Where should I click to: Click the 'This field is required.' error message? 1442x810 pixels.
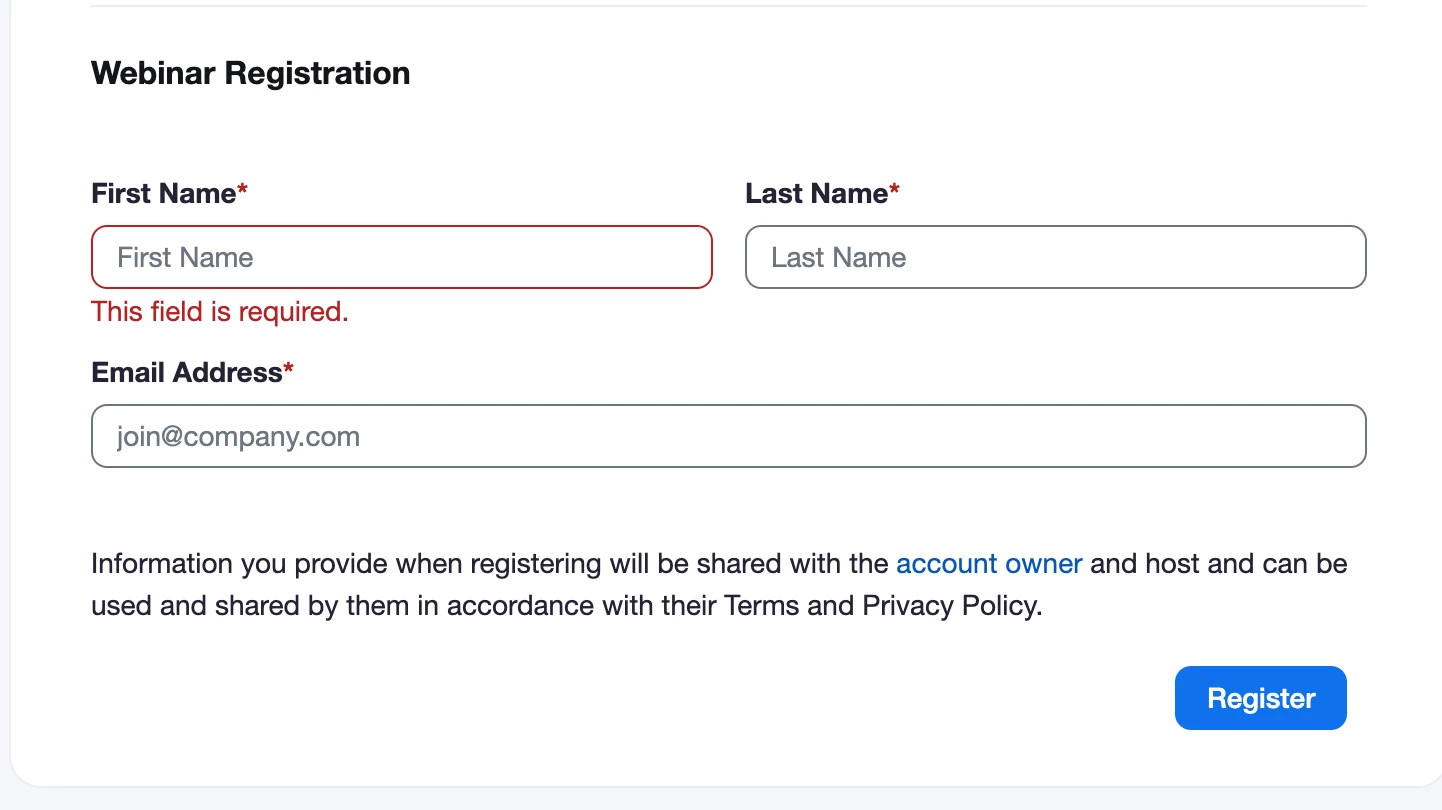click(220, 312)
